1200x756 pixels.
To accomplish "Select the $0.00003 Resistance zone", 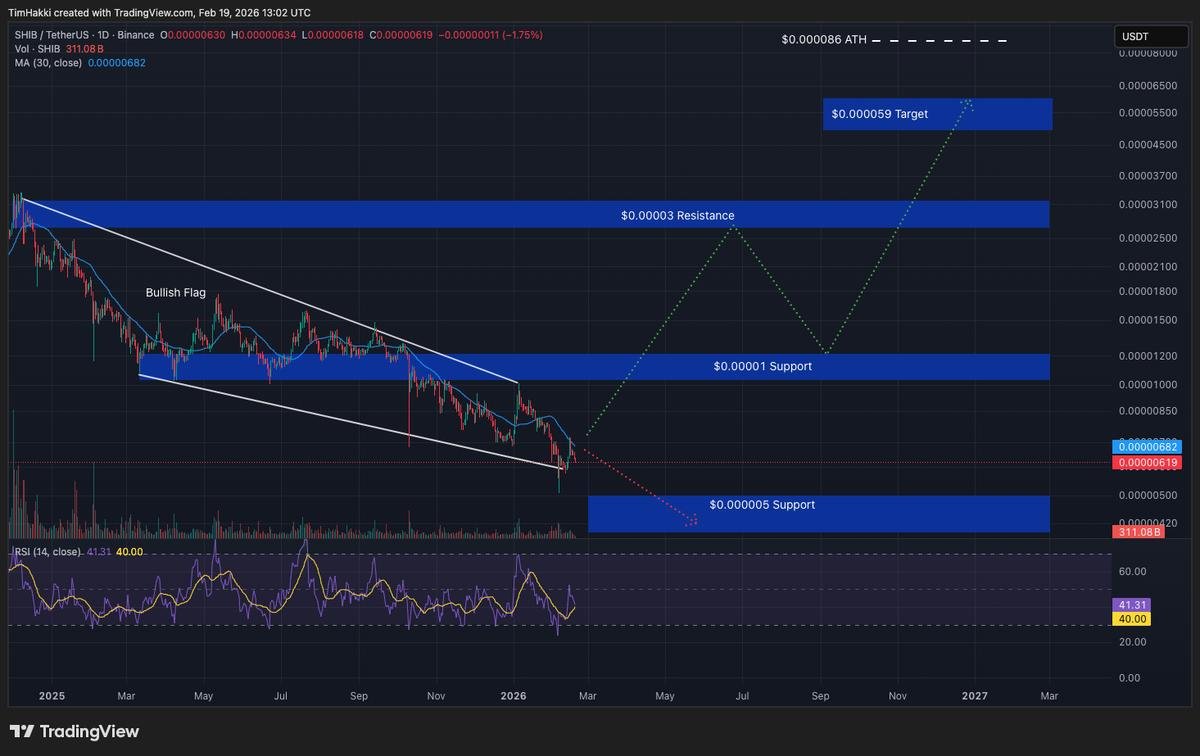I will point(677,214).
